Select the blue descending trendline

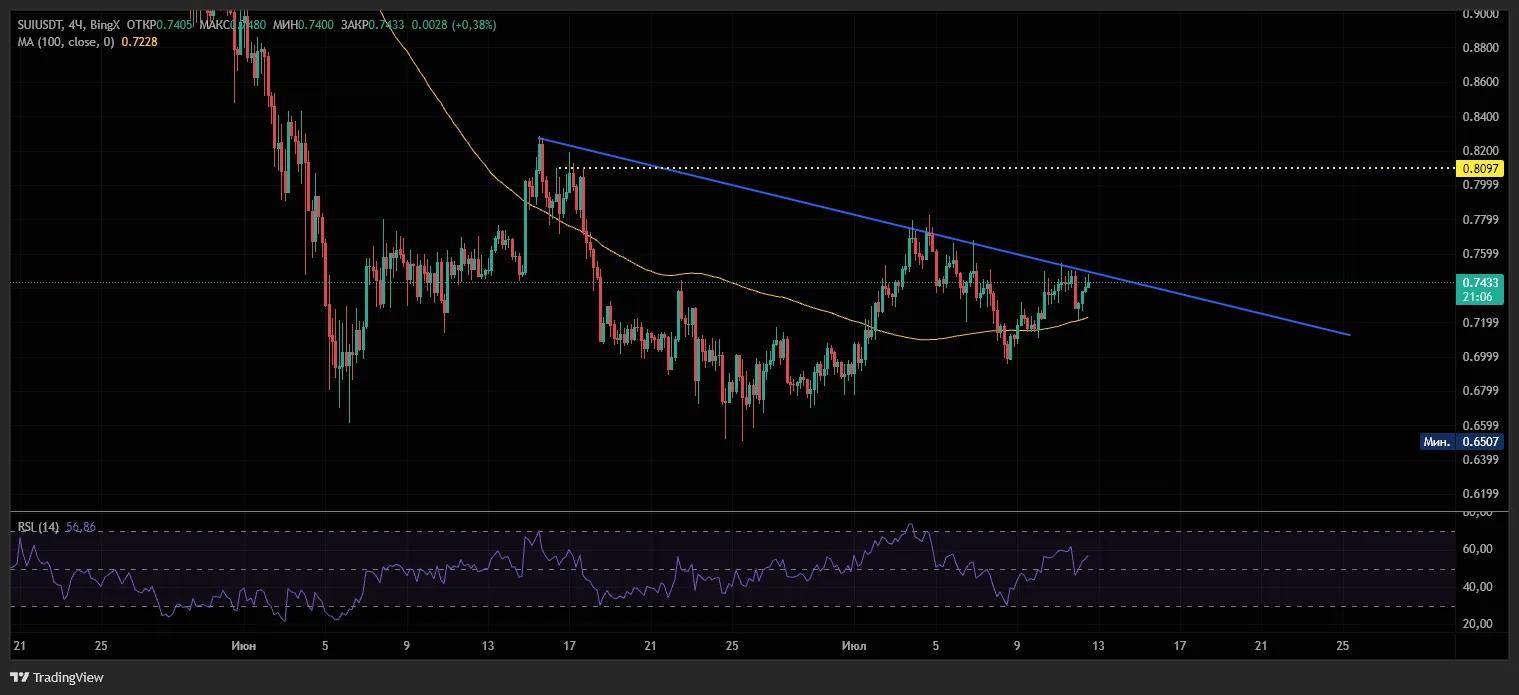pyautogui.click(x=944, y=236)
